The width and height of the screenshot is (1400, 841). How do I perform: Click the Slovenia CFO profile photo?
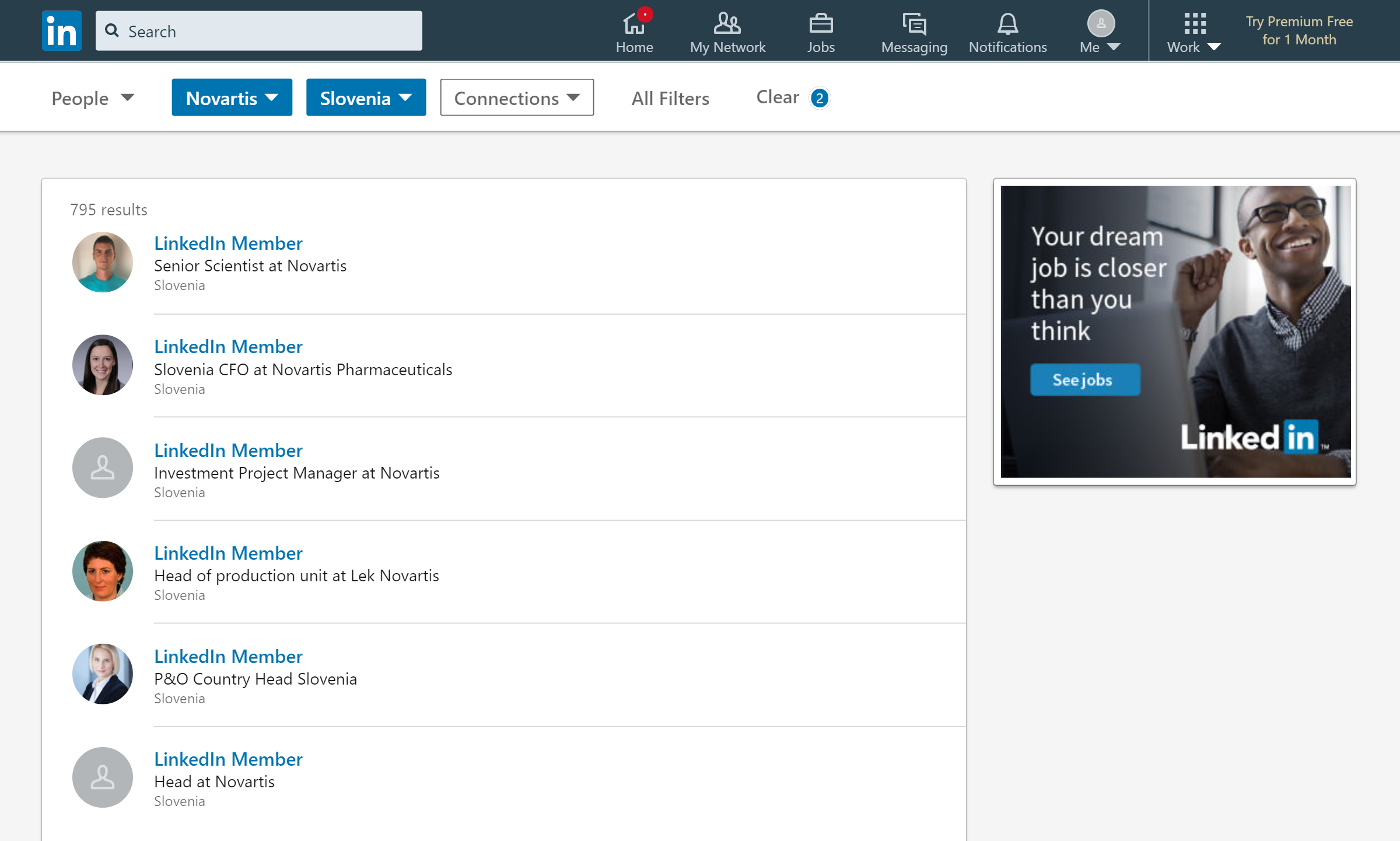point(103,365)
